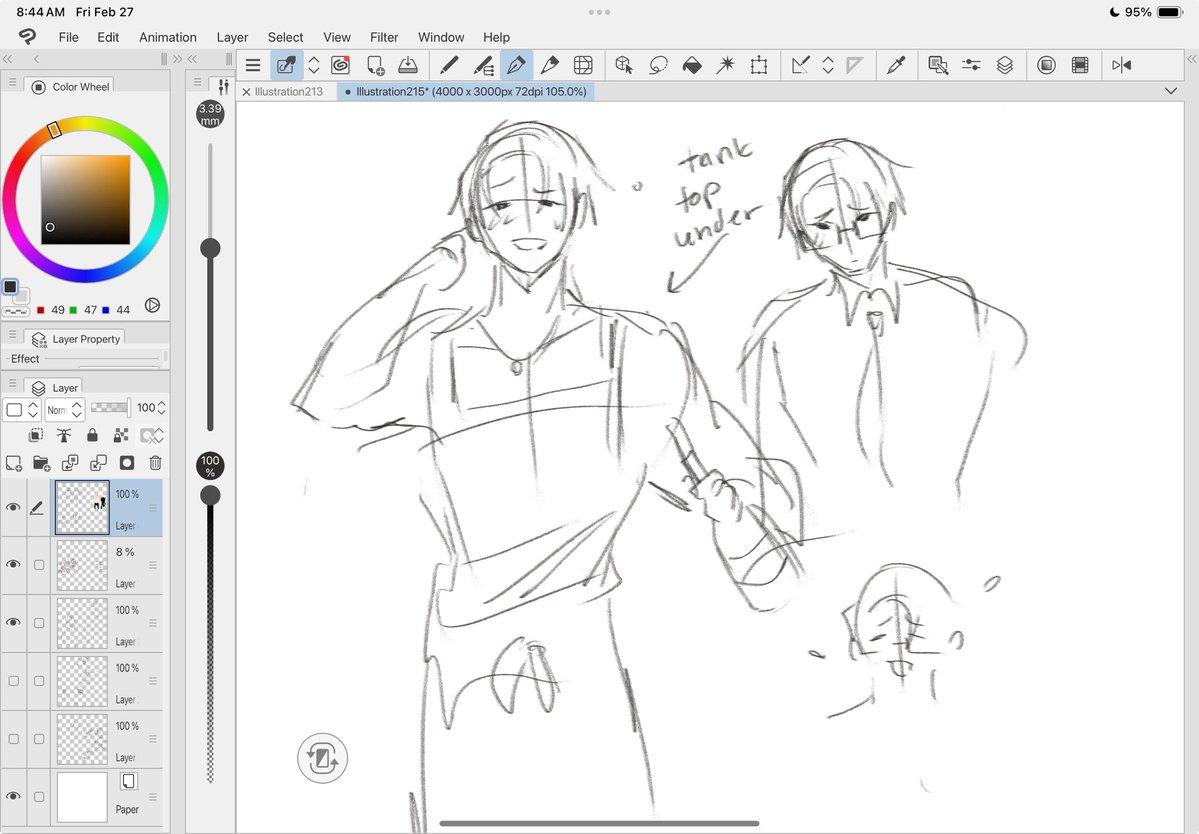The width and height of the screenshot is (1199, 834).
Task: Open the blend mode dropdown showing Norm
Action: [x=63, y=409]
